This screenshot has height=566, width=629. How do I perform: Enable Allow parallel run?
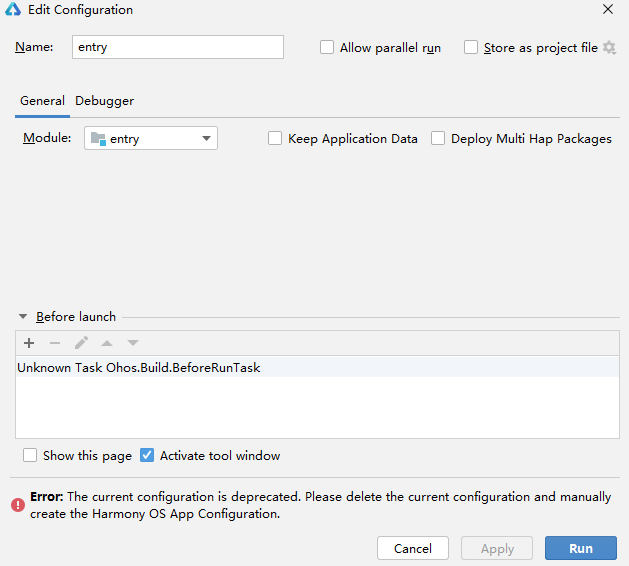pos(327,47)
